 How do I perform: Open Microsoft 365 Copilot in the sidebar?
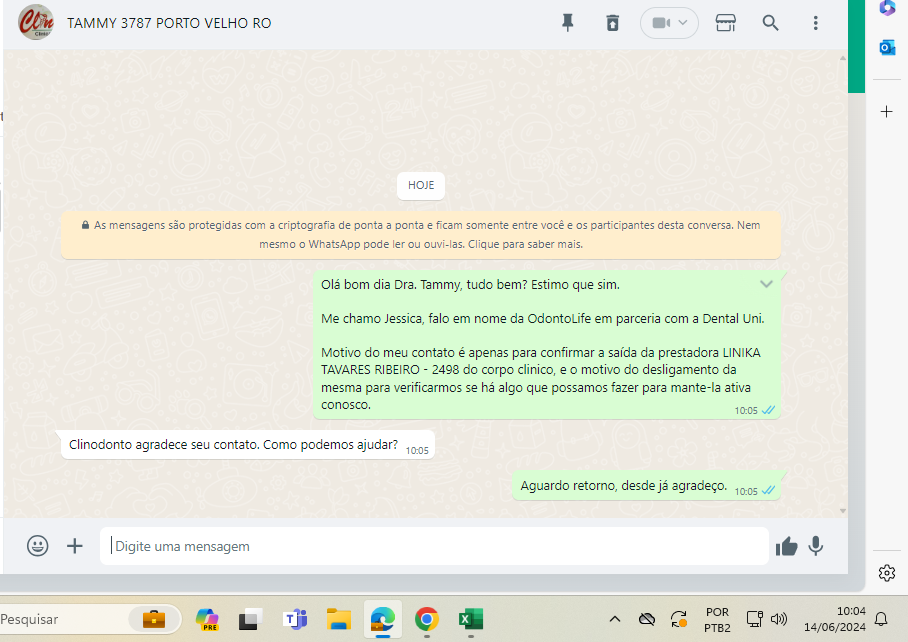887,8
